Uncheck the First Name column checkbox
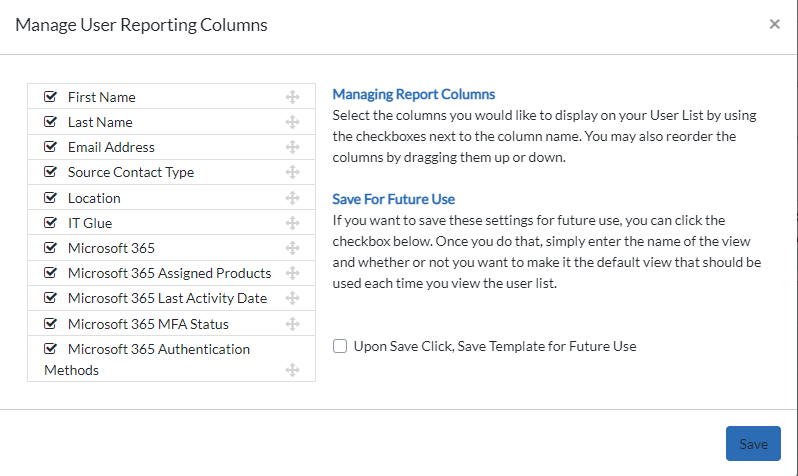The height and width of the screenshot is (476, 798). [50, 96]
